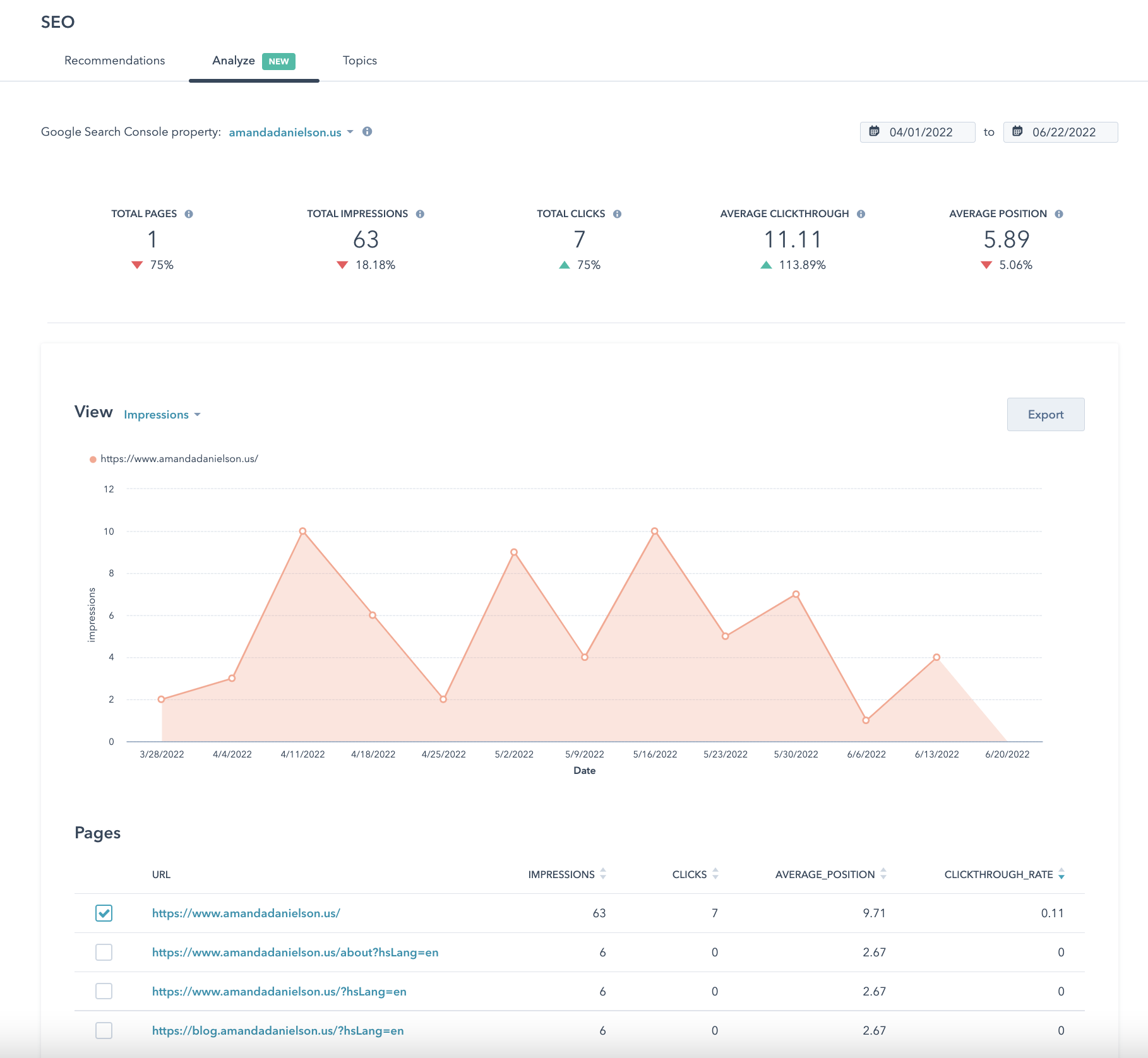The image size is (1148, 1058).
Task: Click the start date field 04/01/2022
Action: (917, 132)
